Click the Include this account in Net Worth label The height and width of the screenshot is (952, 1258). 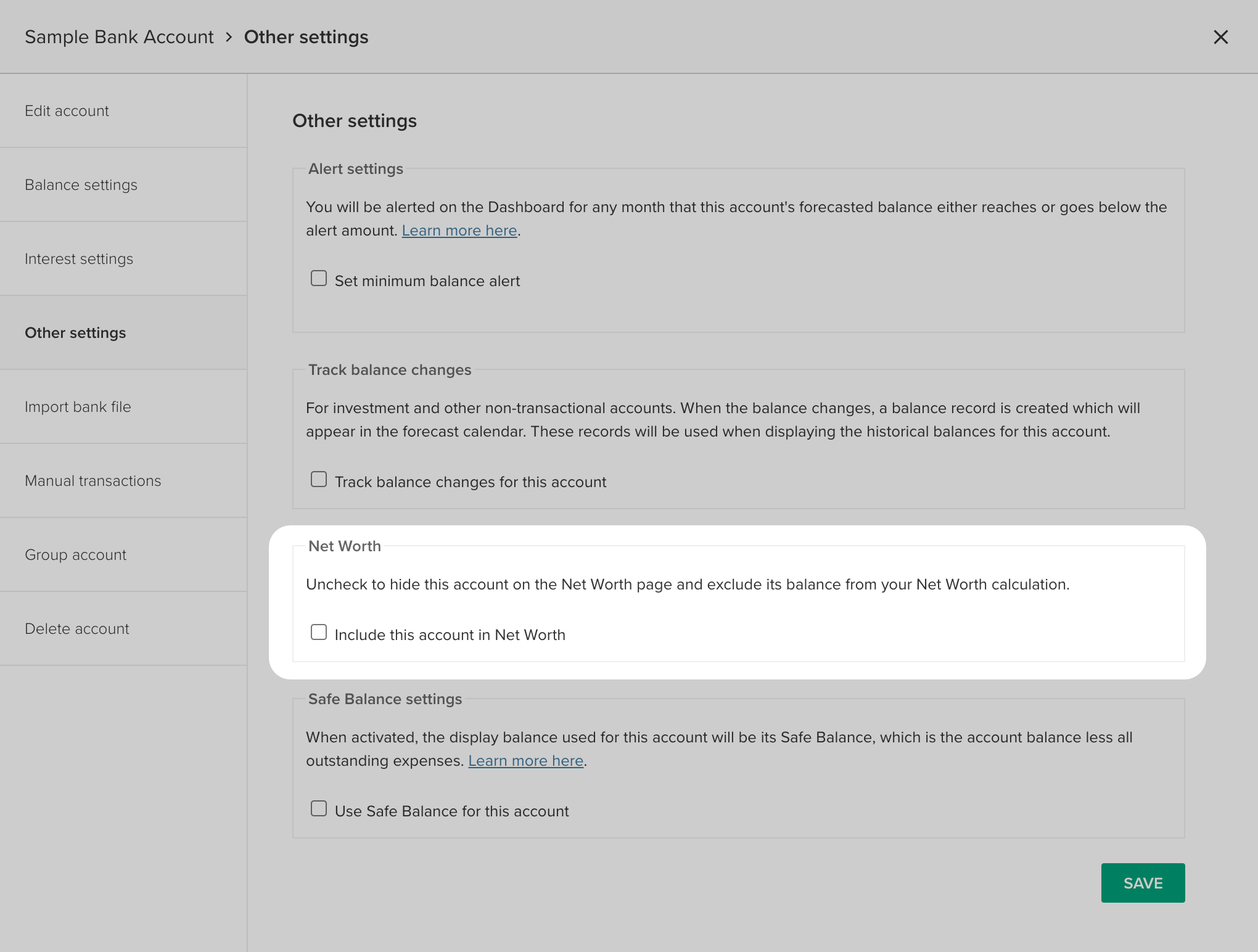click(x=450, y=635)
